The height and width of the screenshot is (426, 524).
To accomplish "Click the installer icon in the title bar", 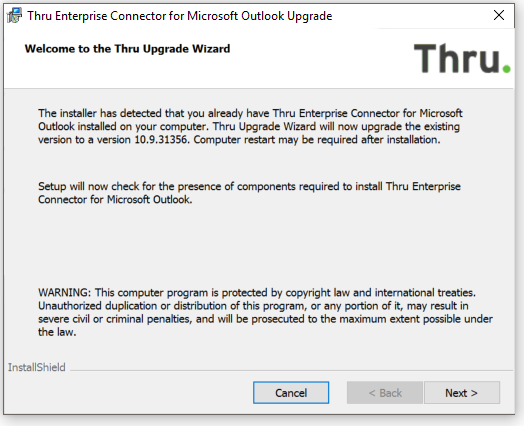I will (x=14, y=15).
